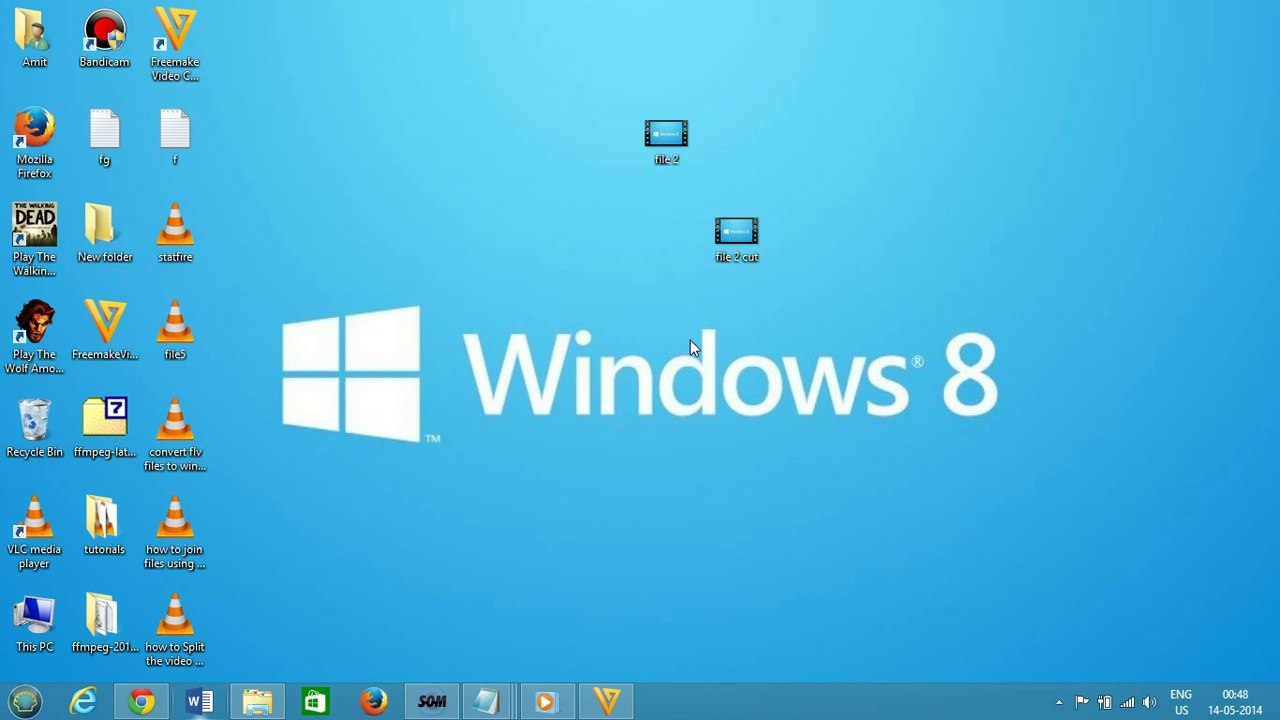Image resolution: width=1280 pixels, height=720 pixels.
Task: Open Google Chrome from the taskbar
Action: [141, 702]
